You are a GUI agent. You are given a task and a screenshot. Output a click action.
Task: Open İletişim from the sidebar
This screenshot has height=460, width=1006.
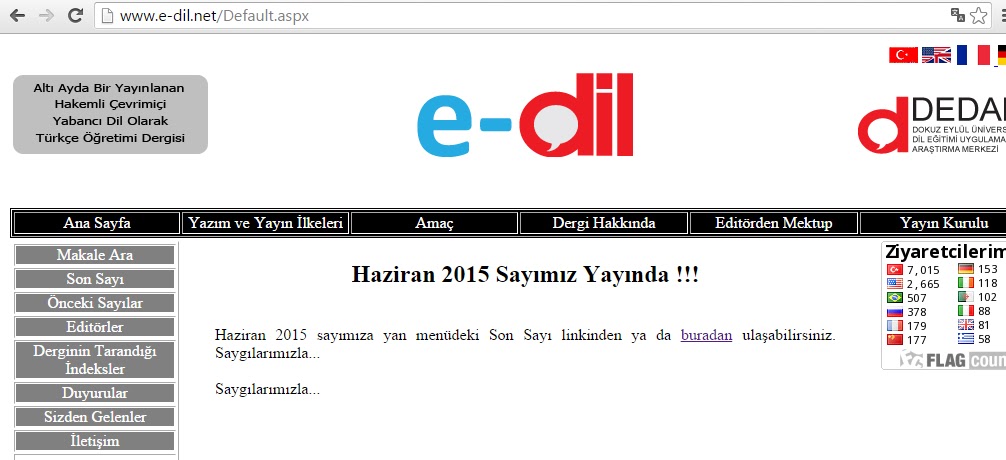(95, 441)
